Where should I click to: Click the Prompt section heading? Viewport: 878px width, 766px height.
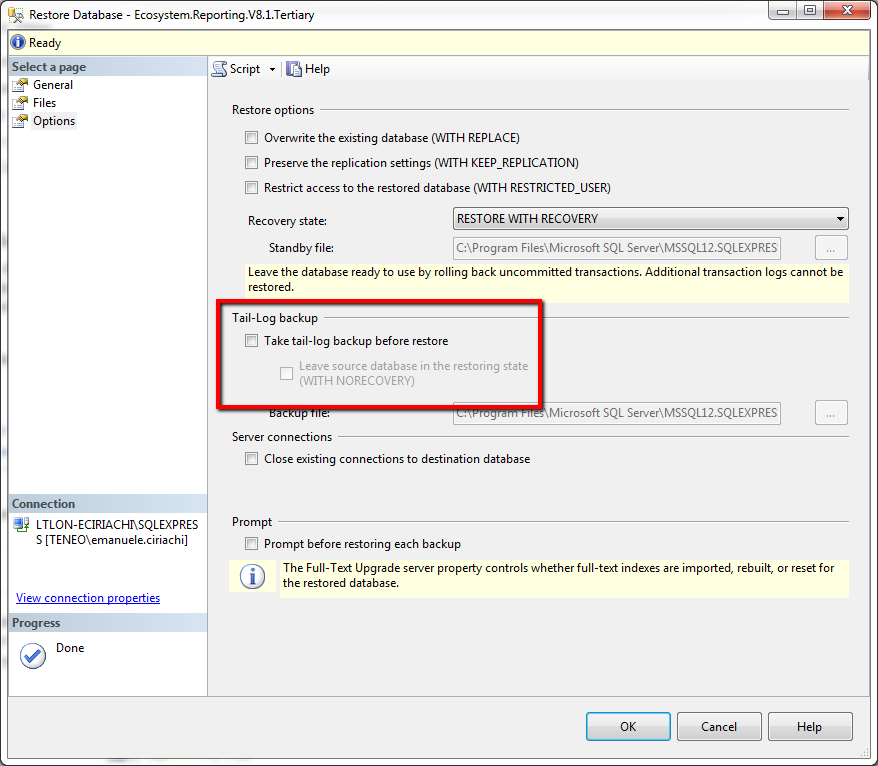[x=252, y=522]
